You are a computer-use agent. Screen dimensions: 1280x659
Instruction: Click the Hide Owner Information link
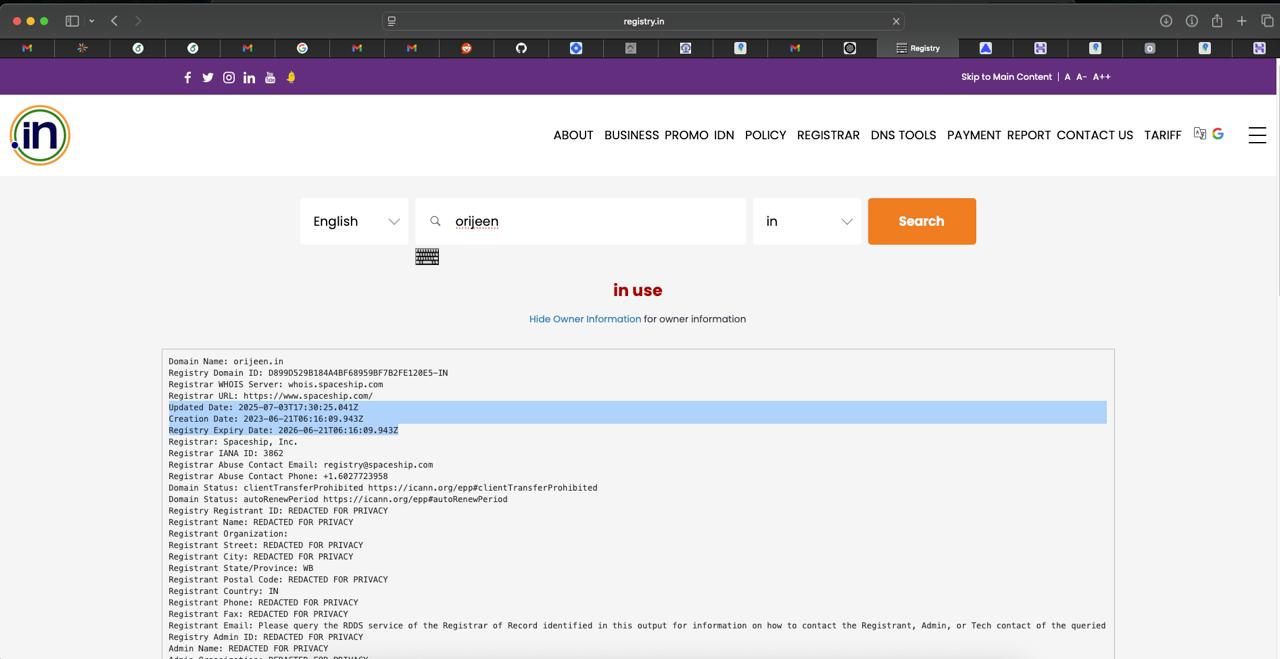coord(585,319)
